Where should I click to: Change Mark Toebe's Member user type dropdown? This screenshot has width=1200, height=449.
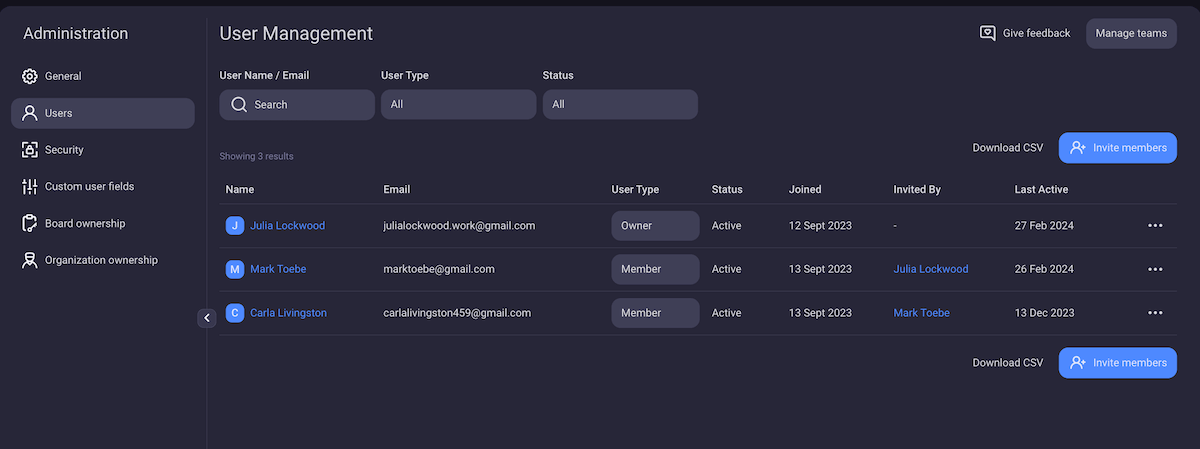point(655,269)
